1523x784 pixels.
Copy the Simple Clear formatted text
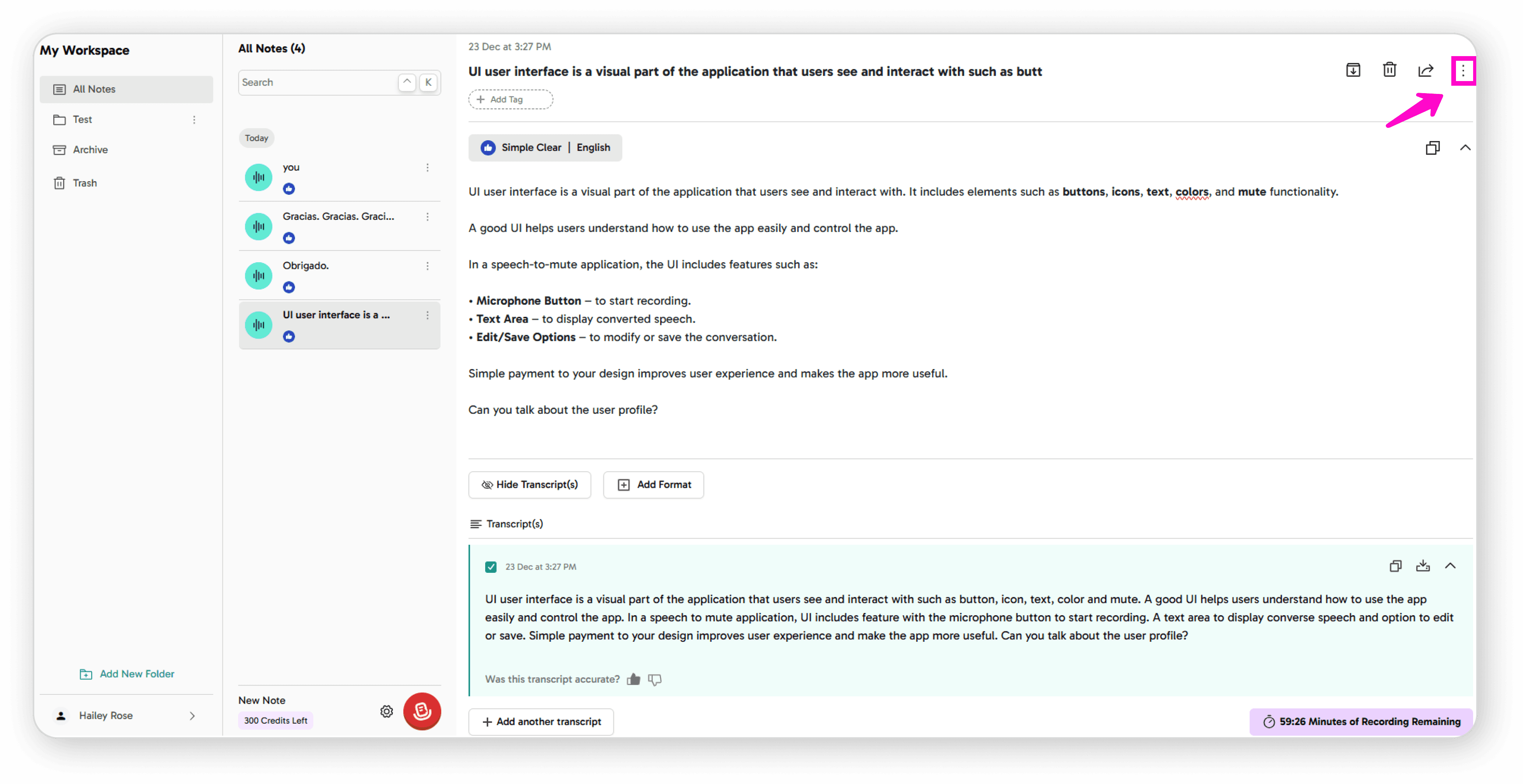(x=1432, y=148)
